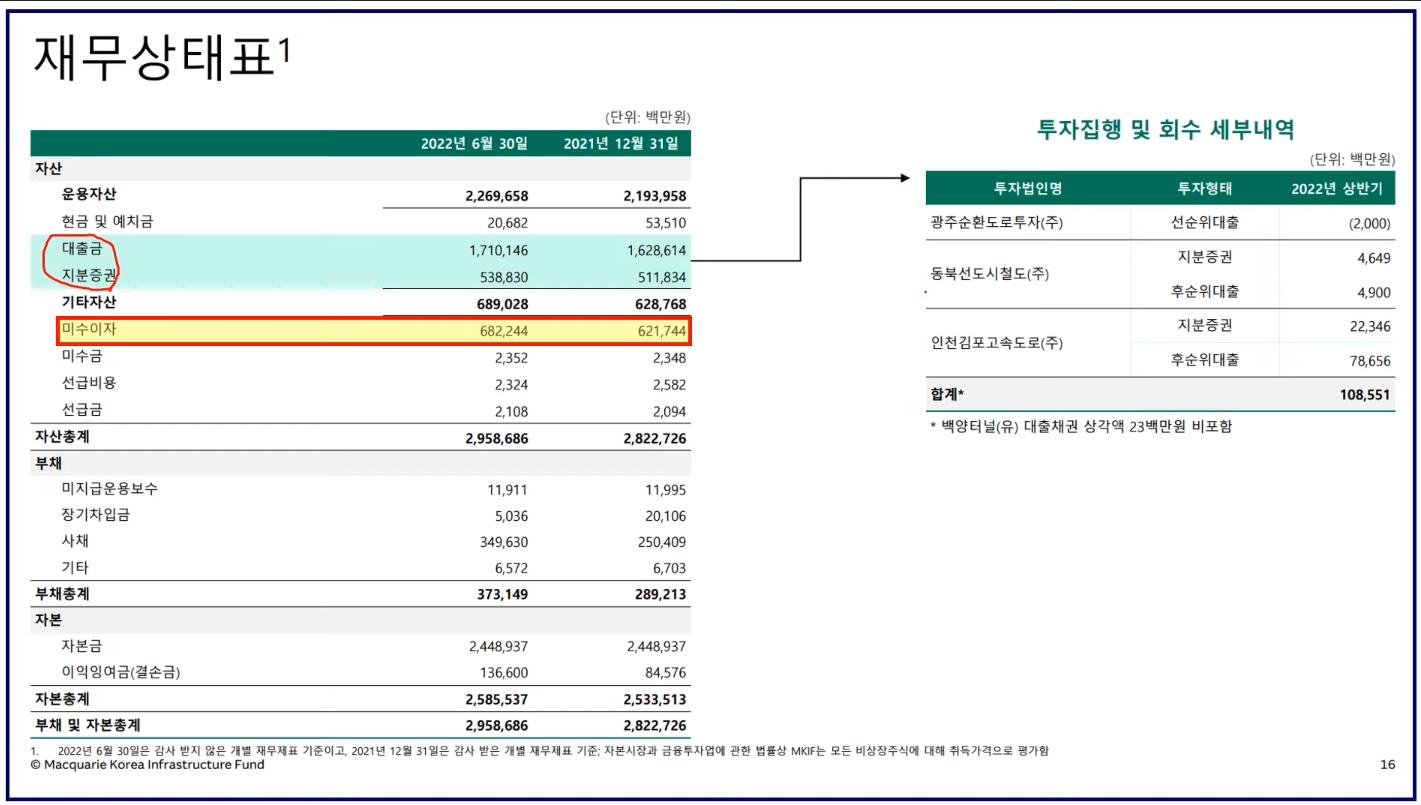The height and width of the screenshot is (805, 1421).
Task: Pick the cell showing 20,106
Action: pos(665,516)
